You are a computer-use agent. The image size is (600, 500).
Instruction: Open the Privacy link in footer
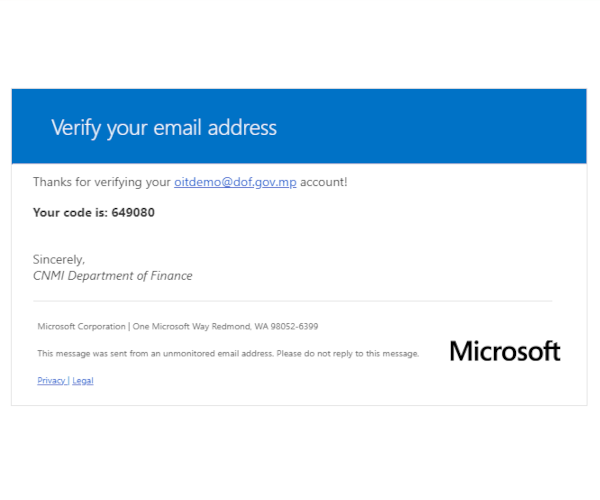[x=51, y=381]
